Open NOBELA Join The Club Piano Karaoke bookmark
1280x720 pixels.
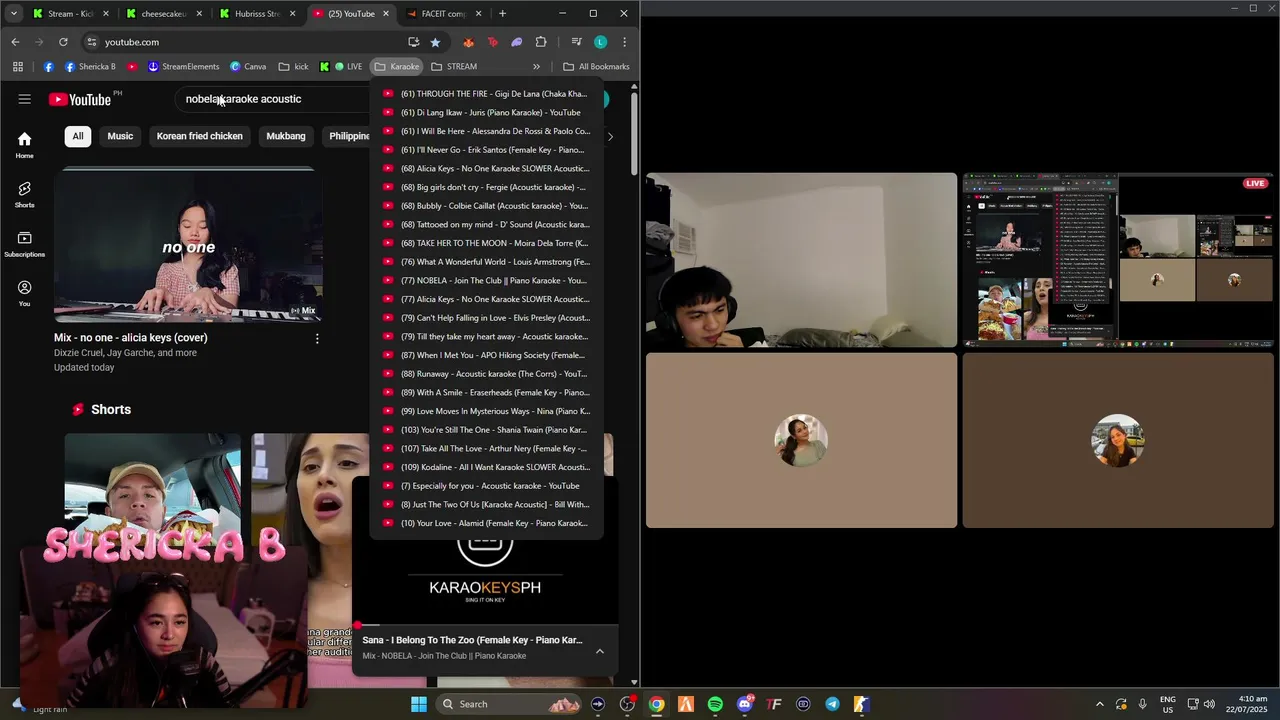(x=487, y=281)
